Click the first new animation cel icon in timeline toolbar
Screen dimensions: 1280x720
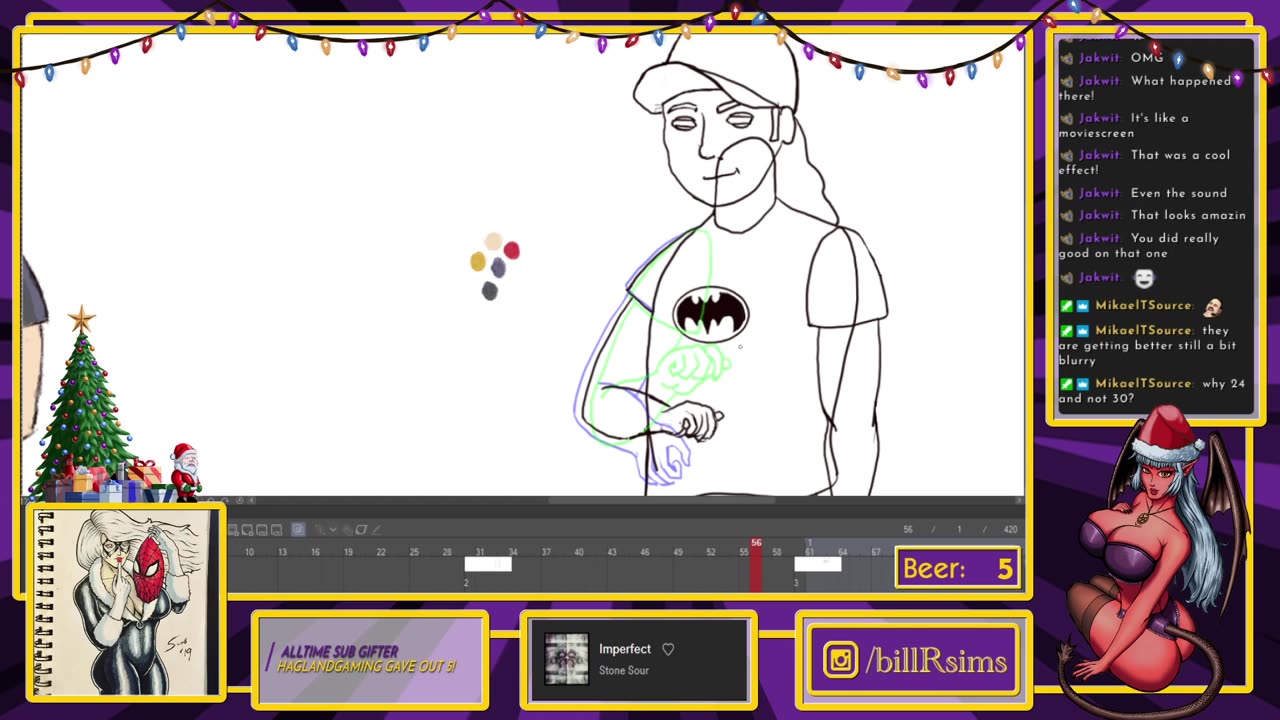234,530
